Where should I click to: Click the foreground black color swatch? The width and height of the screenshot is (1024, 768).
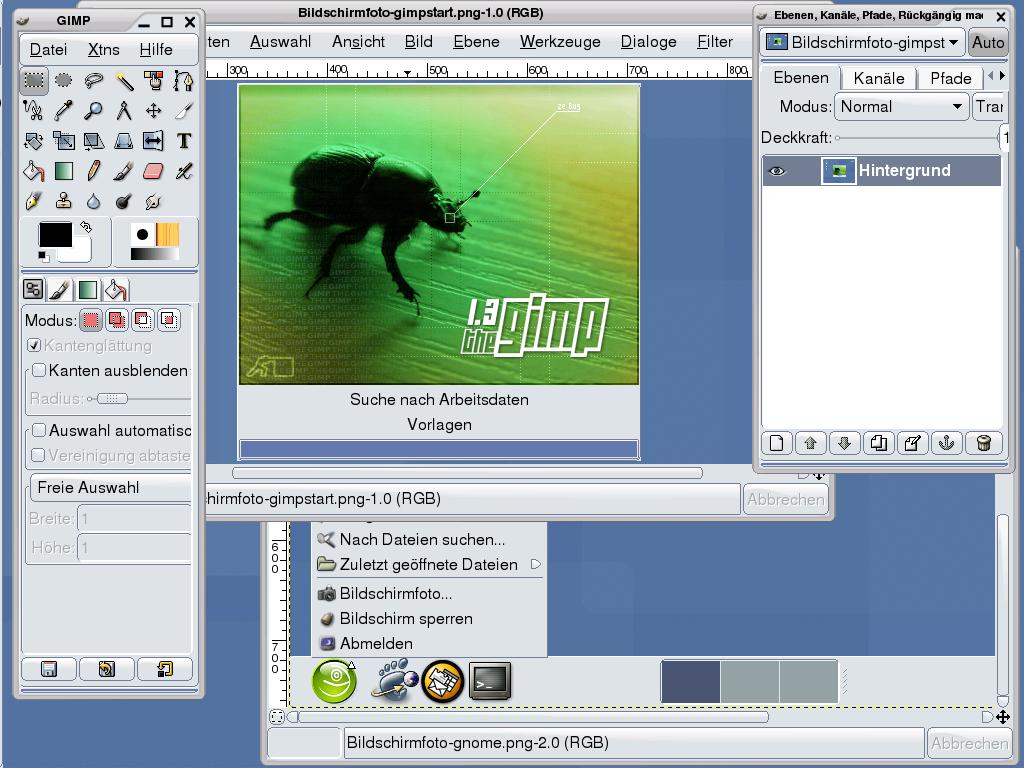click(x=54, y=234)
